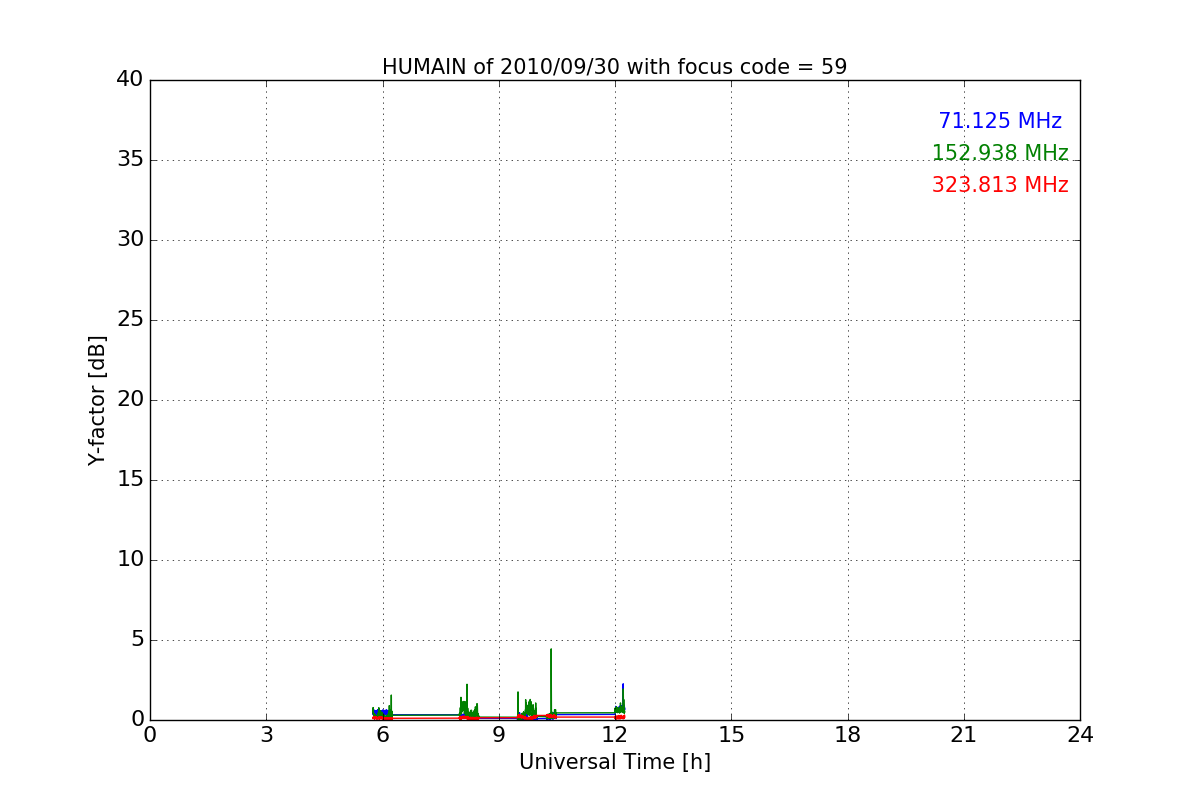The image size is (1200, 800).
Task: Click y-axis tick label 5
Action: 136,640
